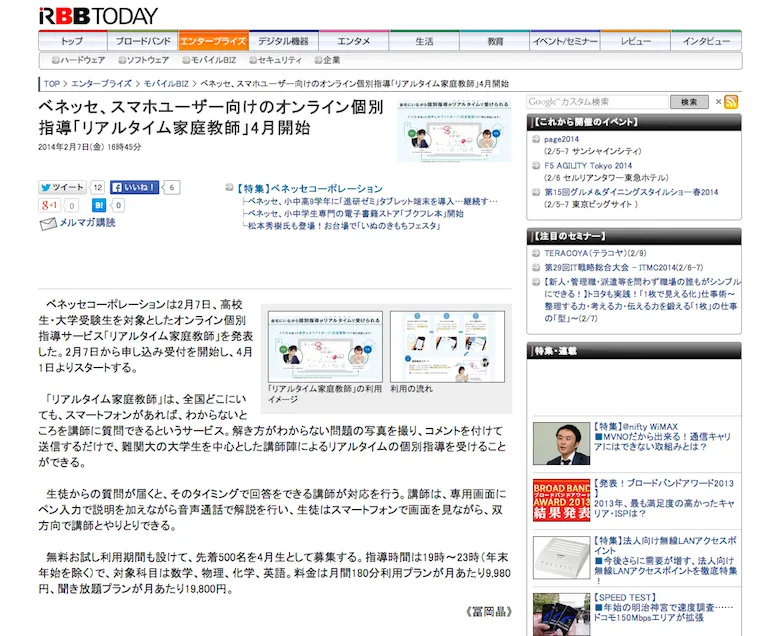Click モバイルBIZ in the breadcrumb

click(x=166, y=84)
